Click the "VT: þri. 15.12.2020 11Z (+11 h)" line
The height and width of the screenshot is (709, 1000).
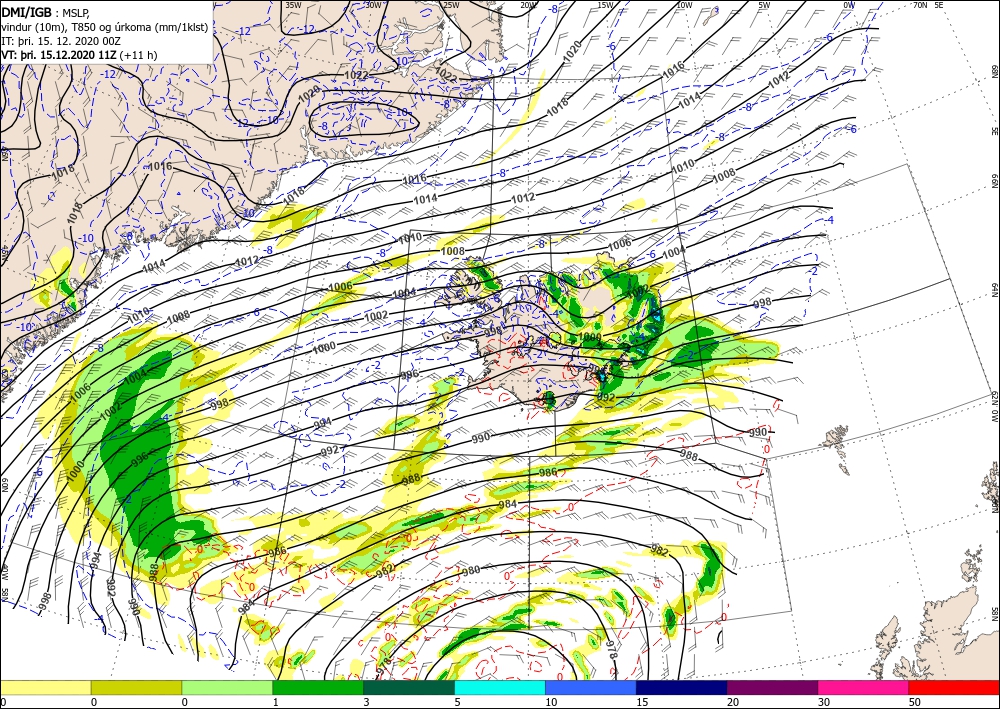[77, 55]
